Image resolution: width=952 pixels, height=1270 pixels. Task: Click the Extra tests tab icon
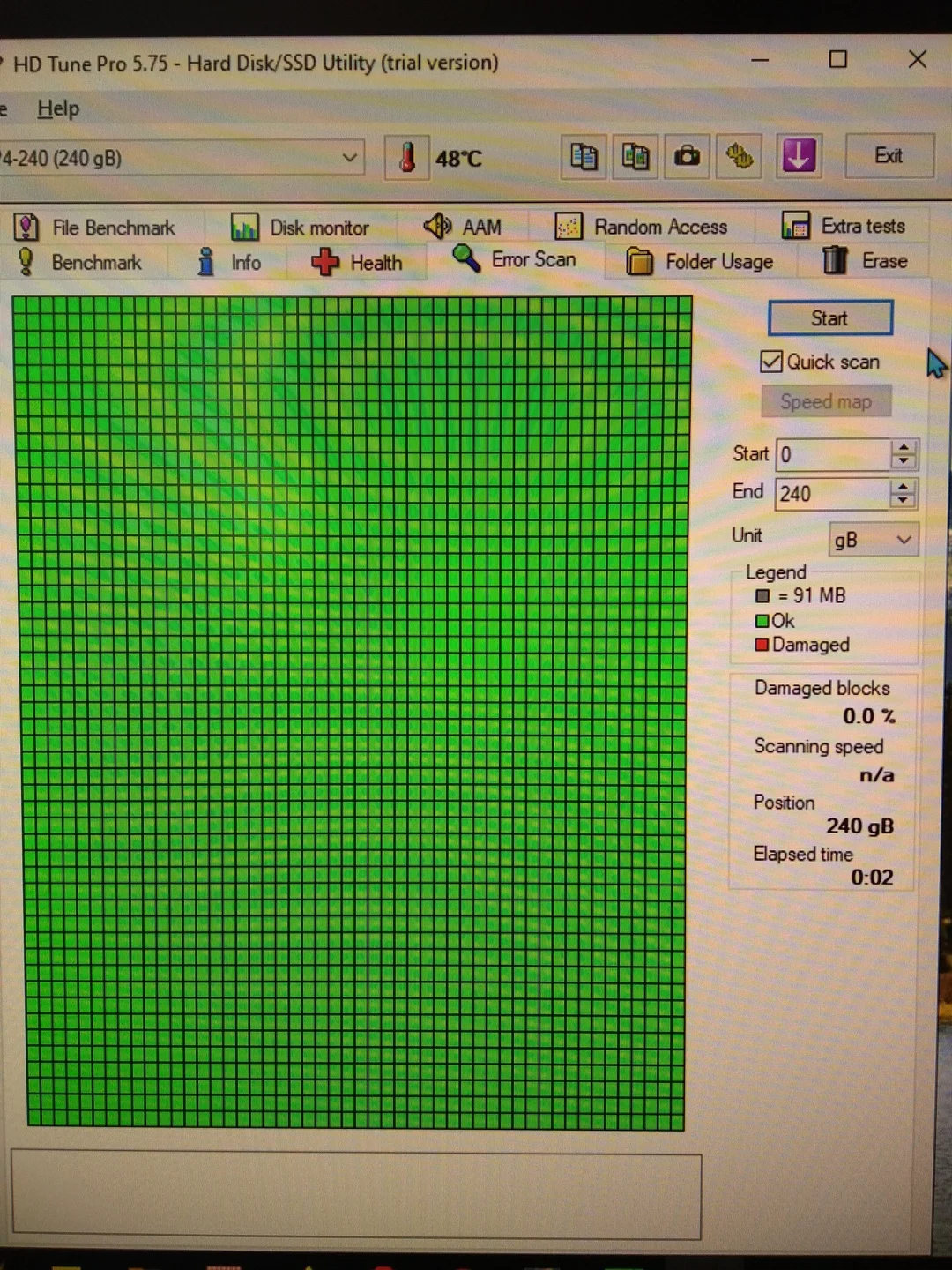pyautogui.click(x=796, y=226)
